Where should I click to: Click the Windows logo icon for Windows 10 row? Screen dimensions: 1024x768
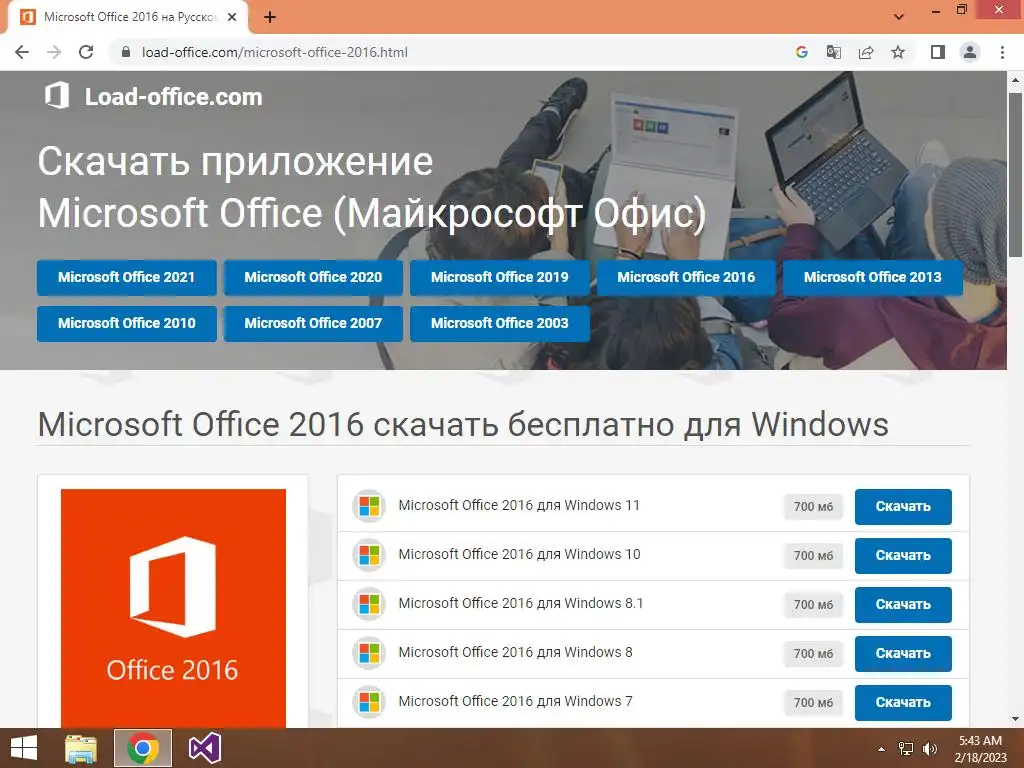pos(369,555)
